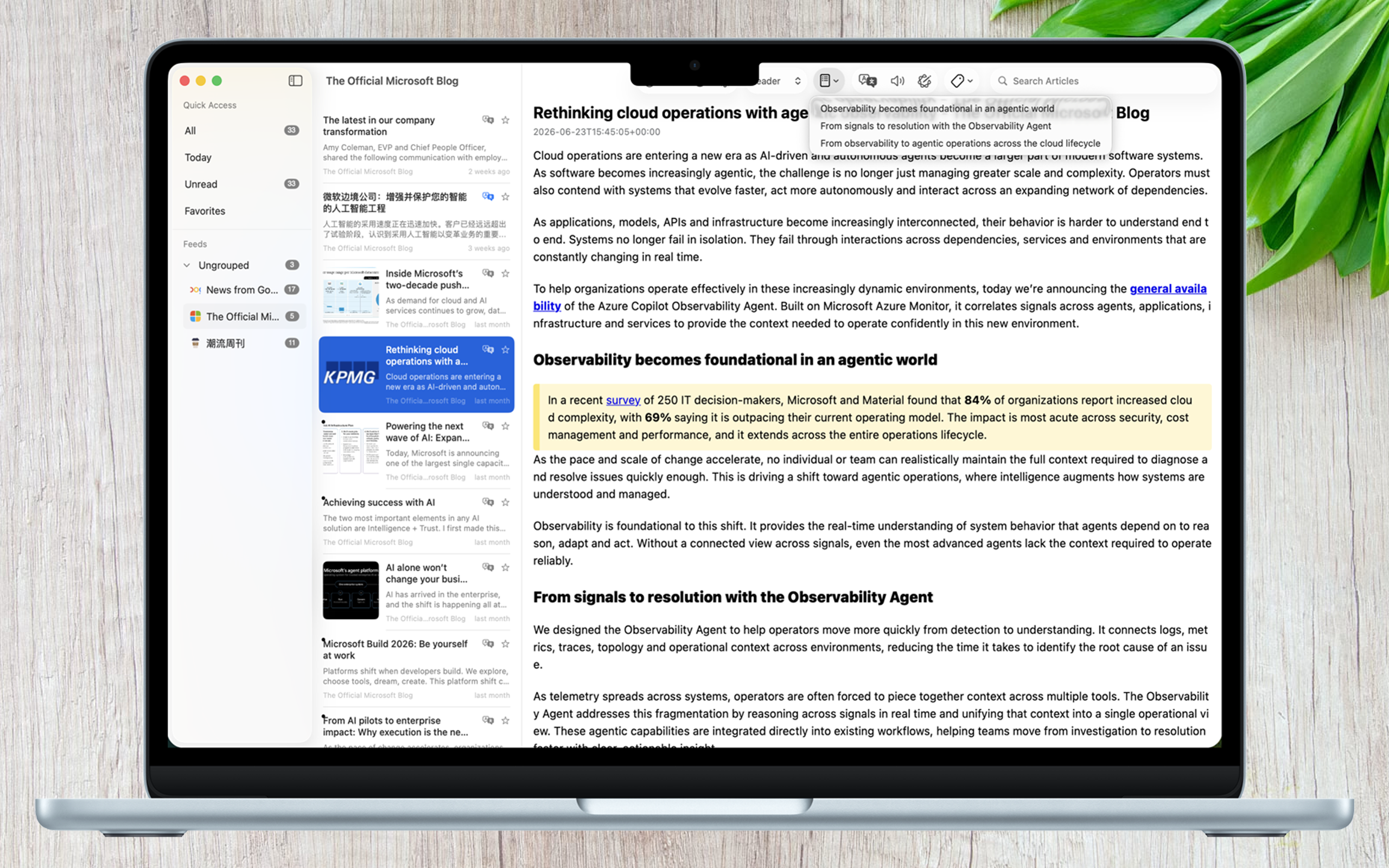Image resolution: width=1389 pixels, height=868 pixels.
Task: Favorite 'Powering the next wave of AI'
Action: coord(505,426)
